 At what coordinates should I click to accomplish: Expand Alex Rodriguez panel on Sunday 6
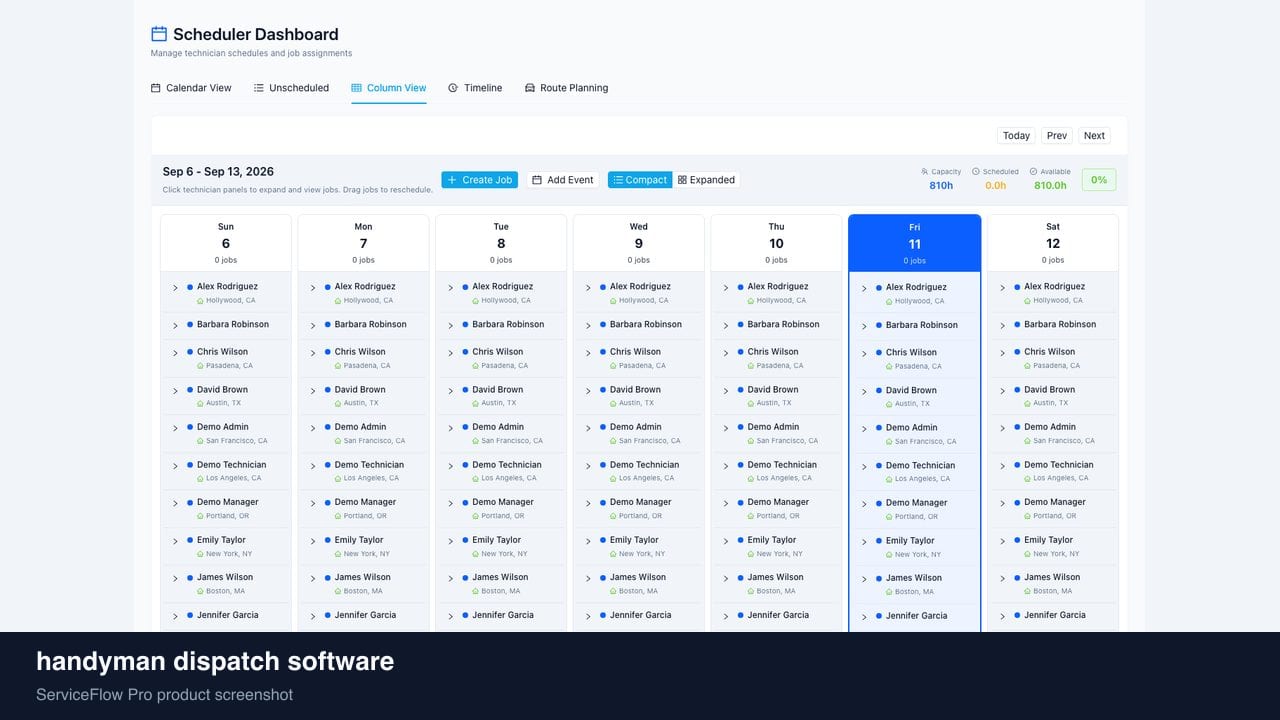[x=175, y=288]
